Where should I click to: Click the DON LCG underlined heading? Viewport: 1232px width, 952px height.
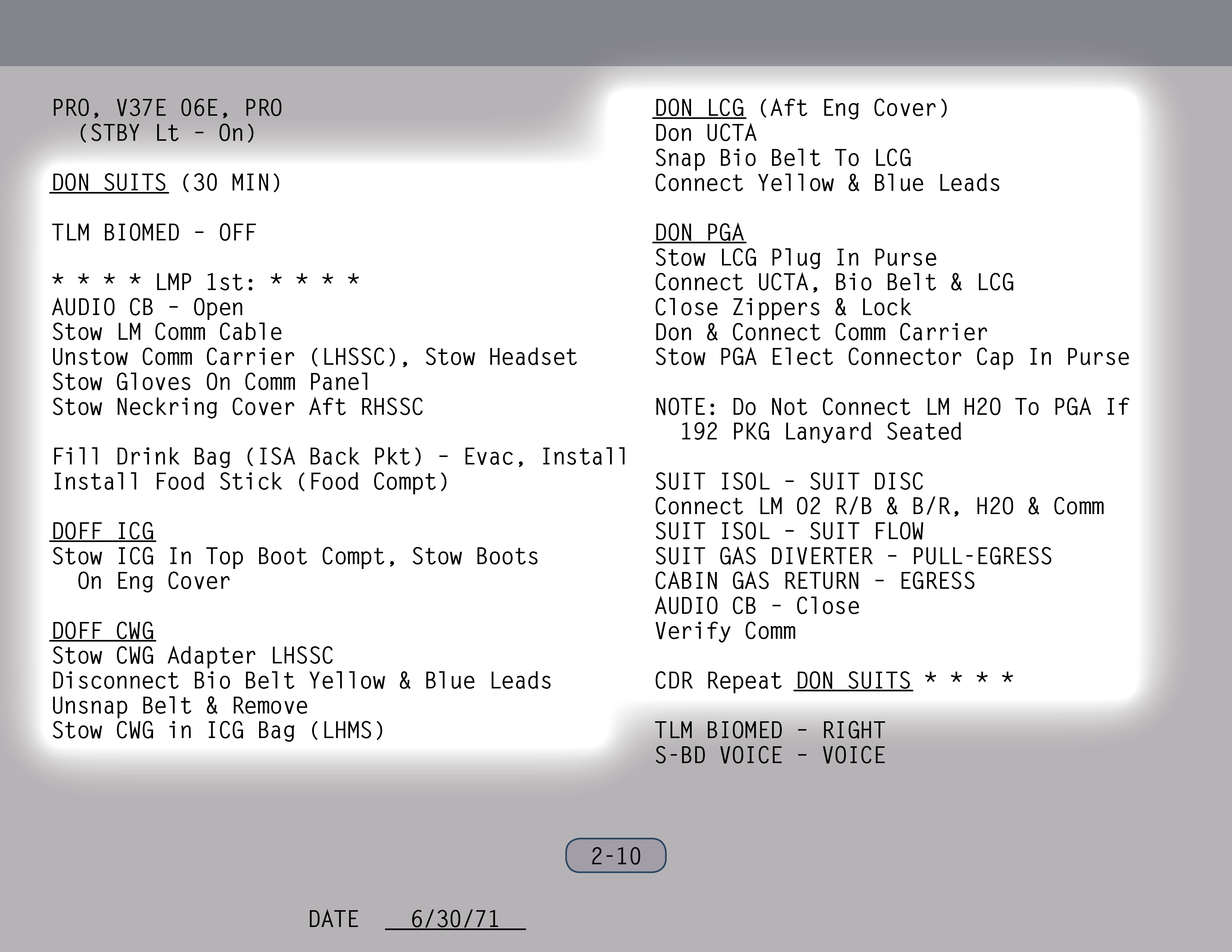(x=699, y=108)
